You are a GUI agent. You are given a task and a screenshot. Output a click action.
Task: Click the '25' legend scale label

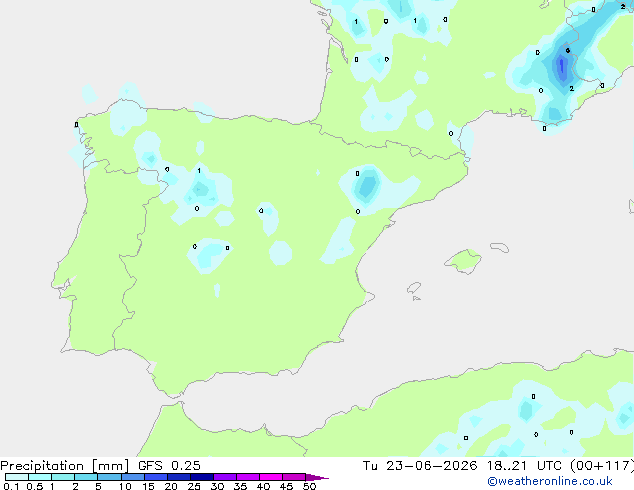point(194,486)
